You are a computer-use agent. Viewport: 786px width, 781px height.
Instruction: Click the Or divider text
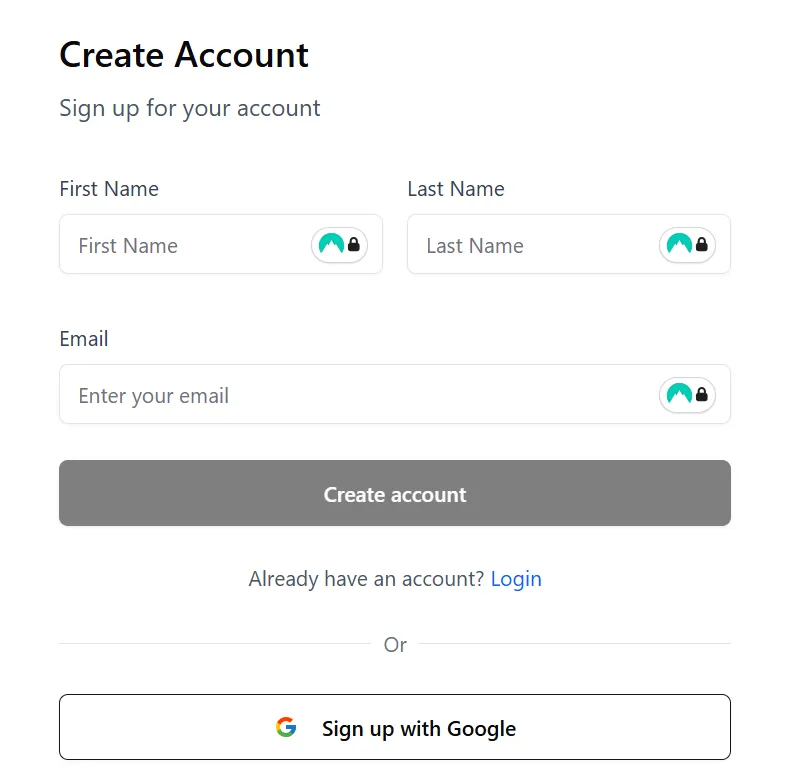tap(395, 645)
